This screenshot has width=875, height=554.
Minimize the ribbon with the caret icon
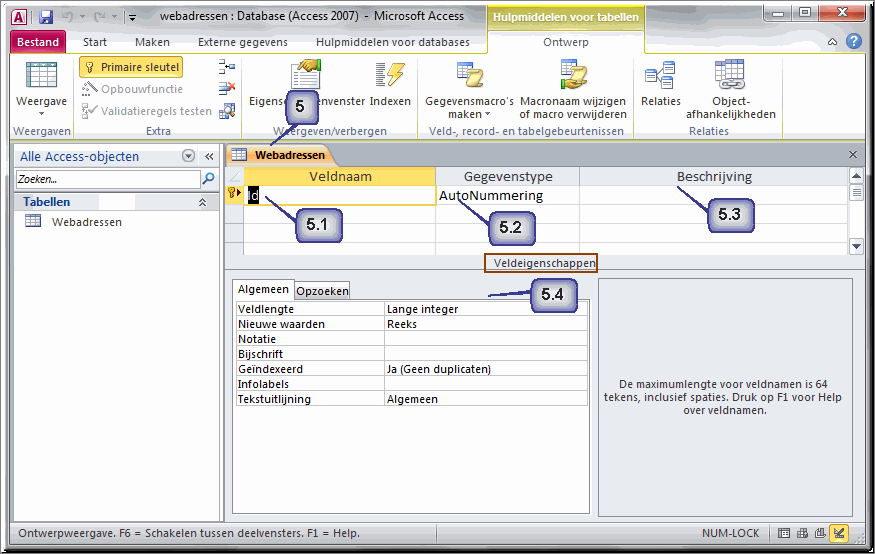point(832,42)
